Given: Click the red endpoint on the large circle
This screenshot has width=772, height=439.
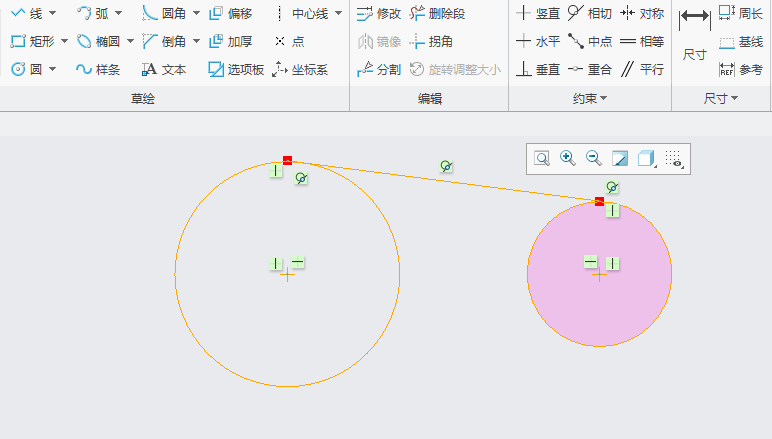Looking at the screenshot, I should click(x=288, y=160).
